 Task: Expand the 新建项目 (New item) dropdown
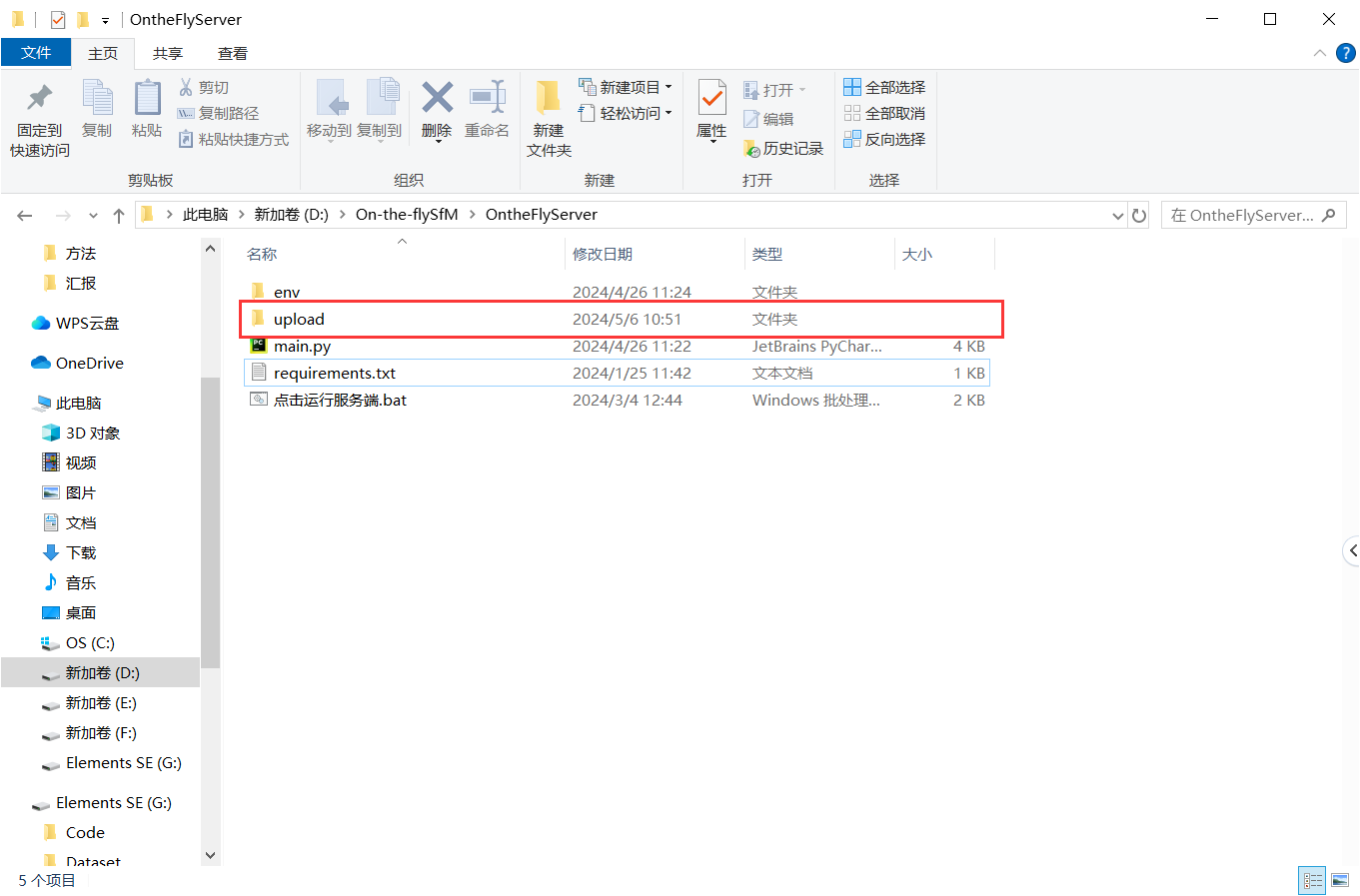coord(667,86)
